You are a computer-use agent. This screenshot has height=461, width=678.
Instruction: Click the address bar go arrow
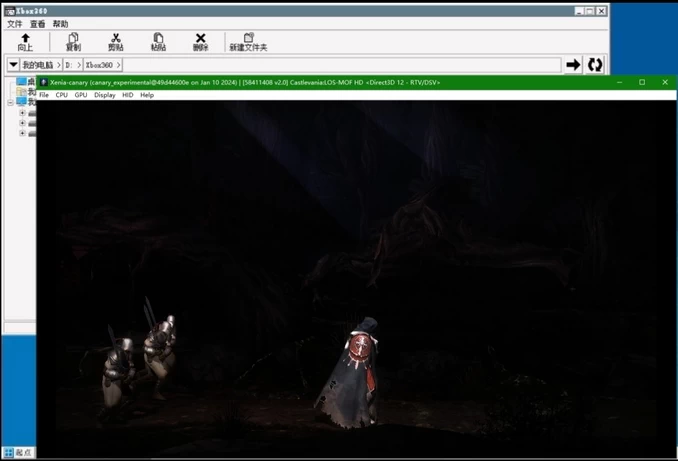pos(573,65)
